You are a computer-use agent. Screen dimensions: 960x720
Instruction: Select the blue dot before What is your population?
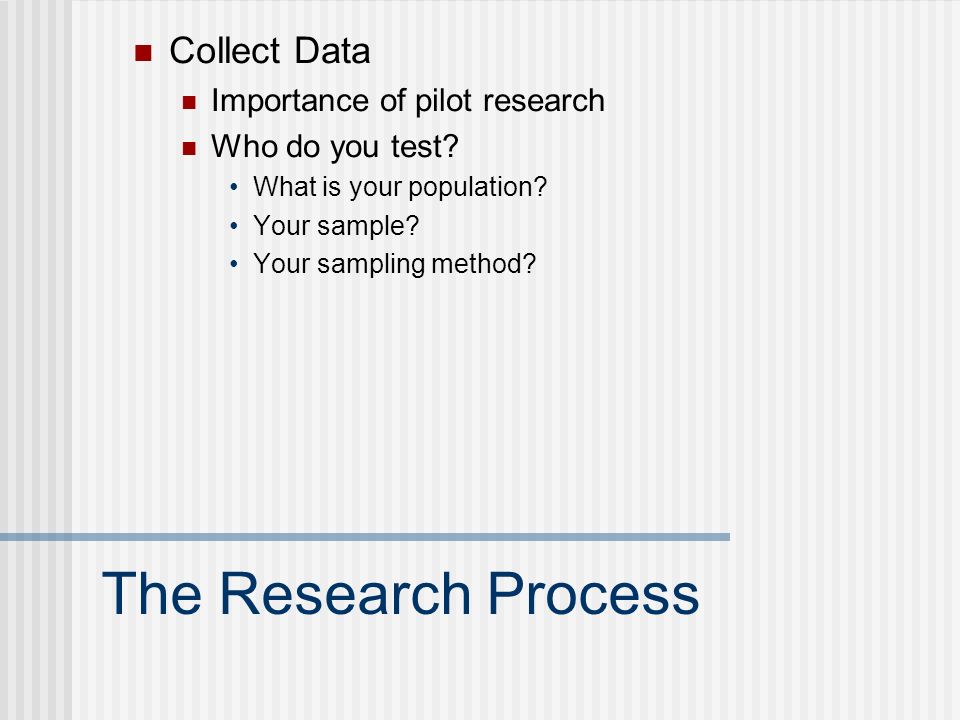(x=234, y=187)
